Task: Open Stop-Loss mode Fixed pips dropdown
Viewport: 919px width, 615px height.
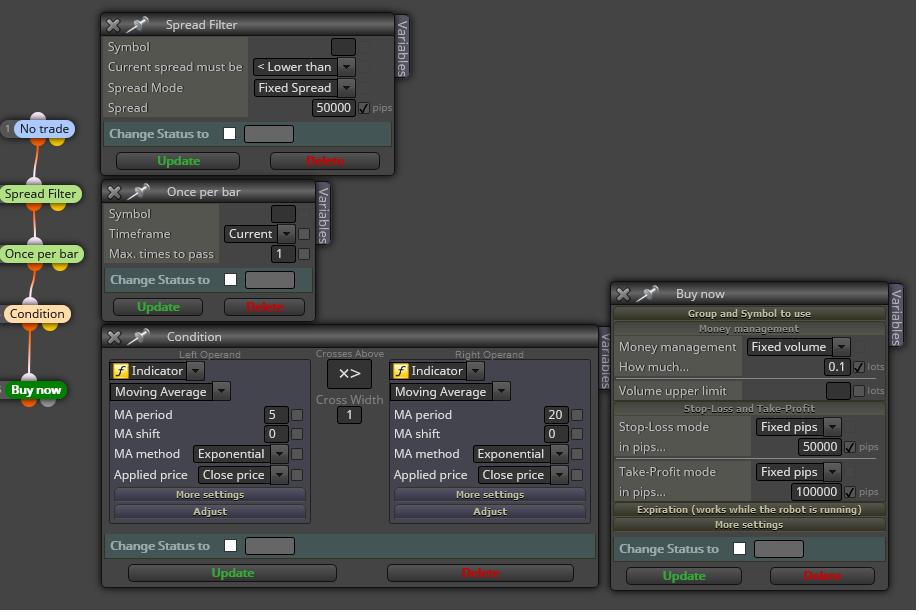Action: 799,427
